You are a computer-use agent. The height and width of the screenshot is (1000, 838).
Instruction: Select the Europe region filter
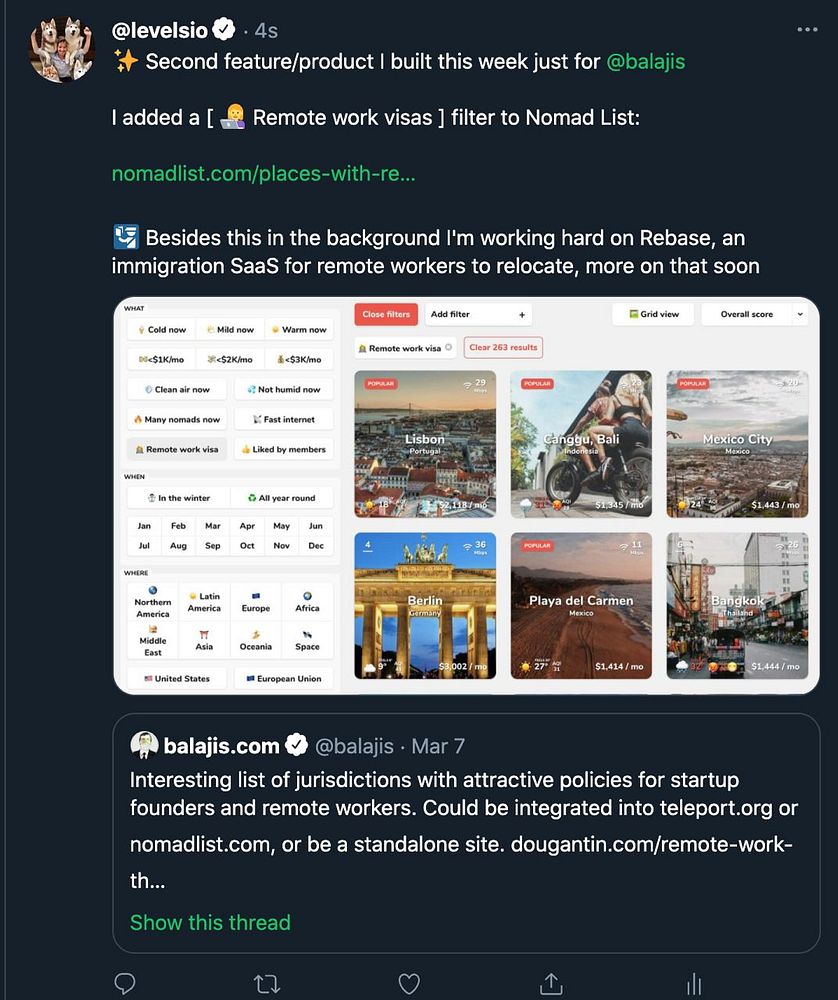256,602
